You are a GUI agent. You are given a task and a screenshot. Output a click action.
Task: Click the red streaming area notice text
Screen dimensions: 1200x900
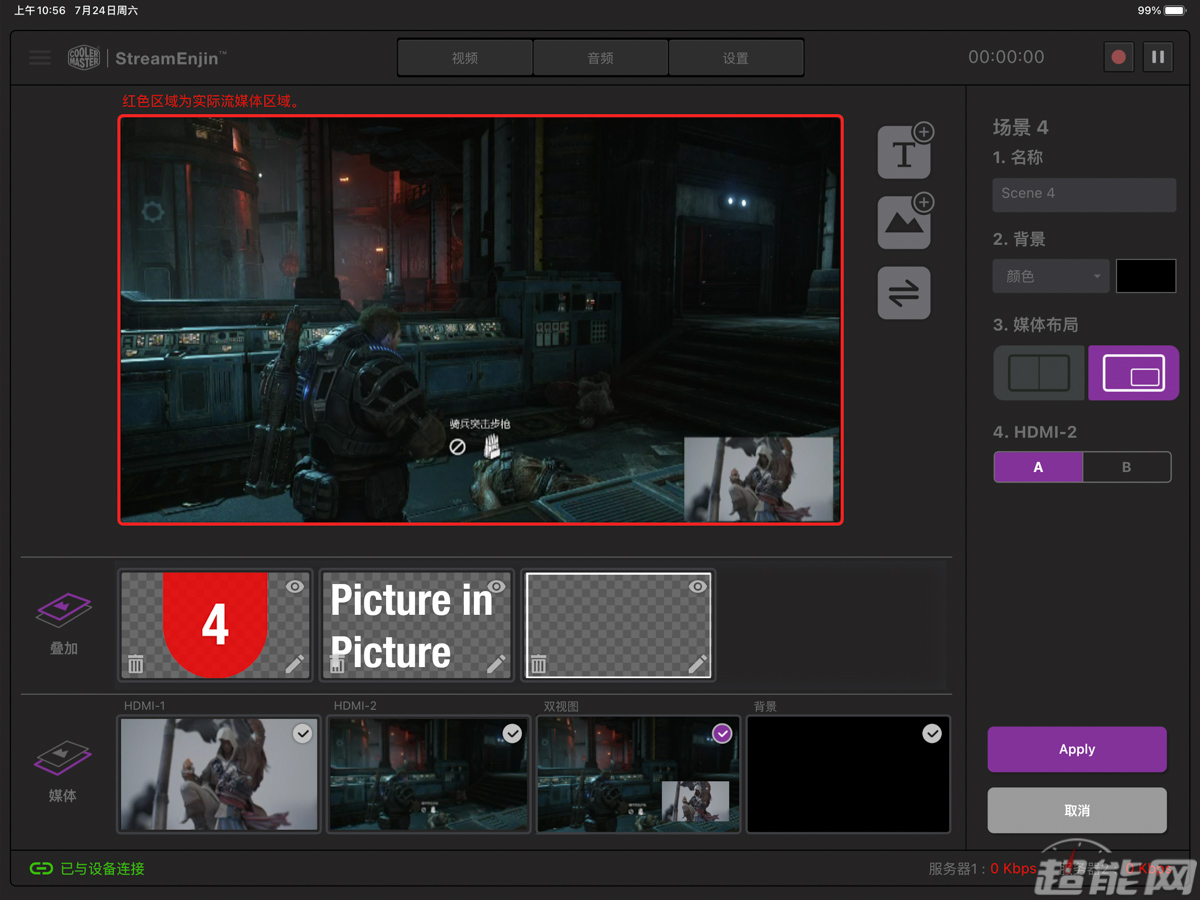[212, 101]
